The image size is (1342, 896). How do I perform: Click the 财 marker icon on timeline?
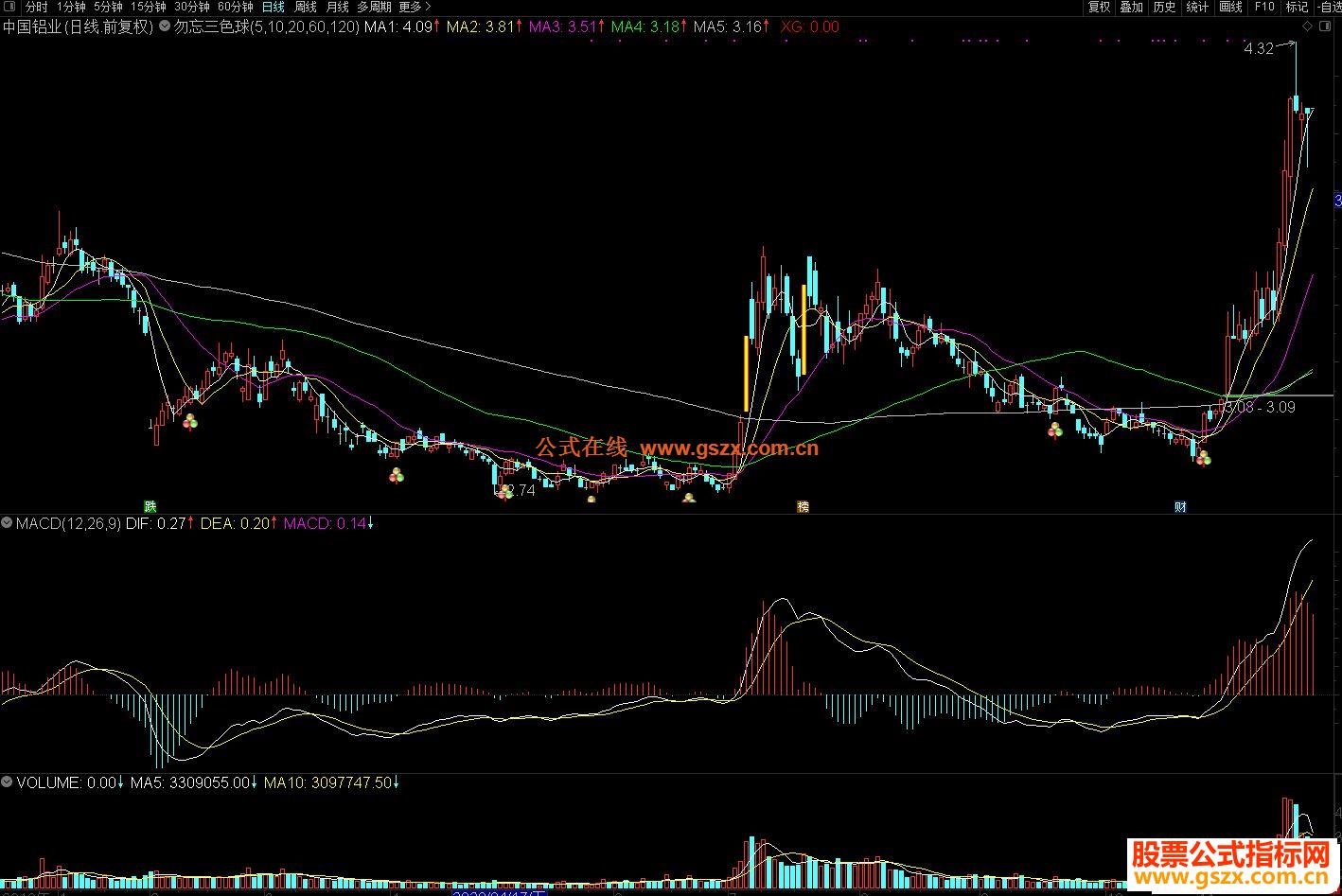click(1180, 506)
